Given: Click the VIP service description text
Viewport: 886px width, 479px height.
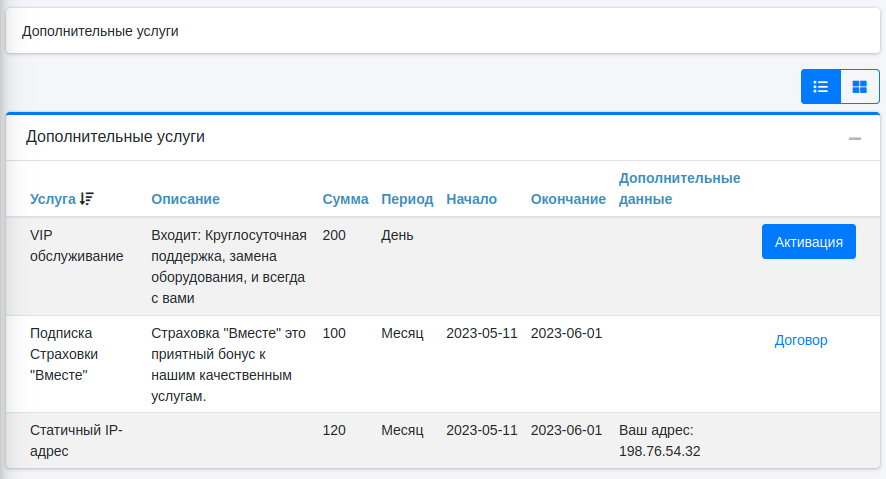Looking at the screenshot, I should pos(228,266).
